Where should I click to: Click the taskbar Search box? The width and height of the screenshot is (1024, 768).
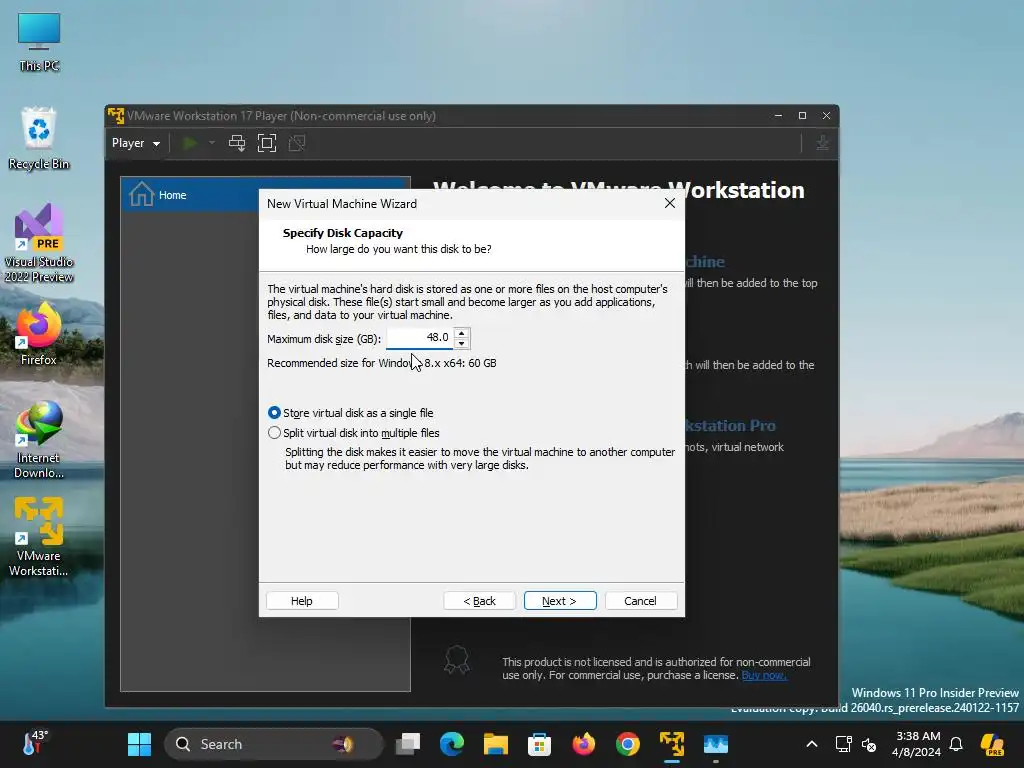pyautogui.click(x=274, y=744)
